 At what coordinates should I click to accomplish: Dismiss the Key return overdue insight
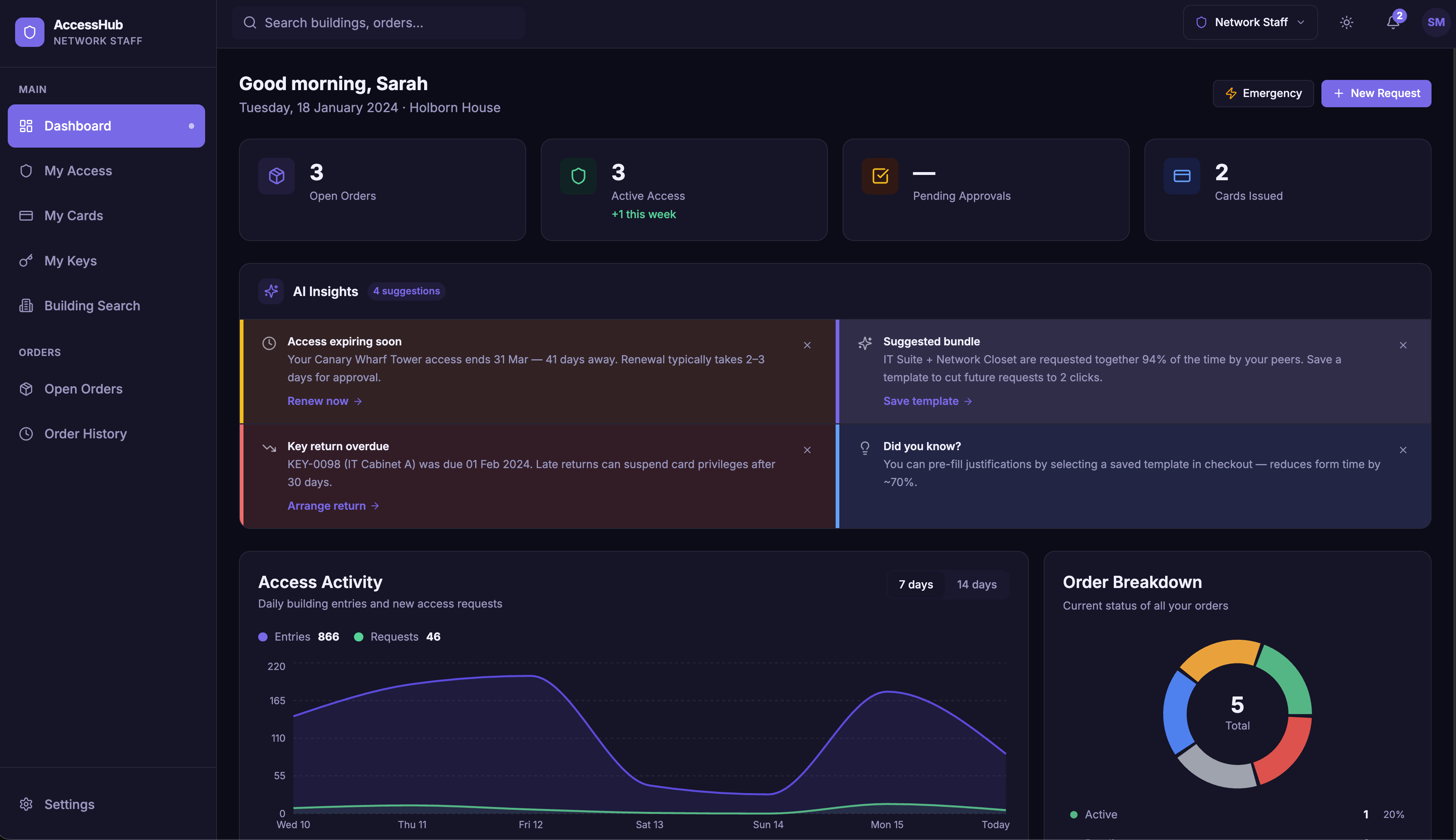tap(807, 450)
